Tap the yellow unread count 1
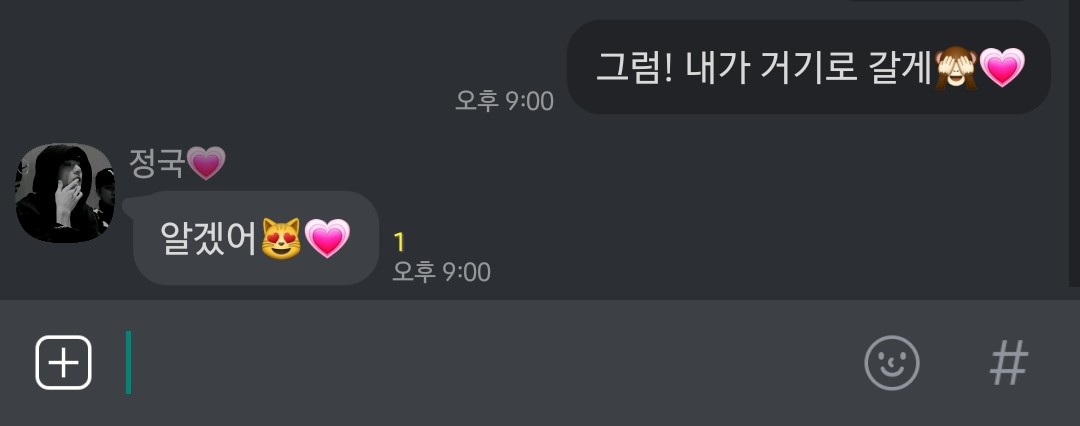The width and height of the screenshot is (1080, 426). tap(399, 243)
